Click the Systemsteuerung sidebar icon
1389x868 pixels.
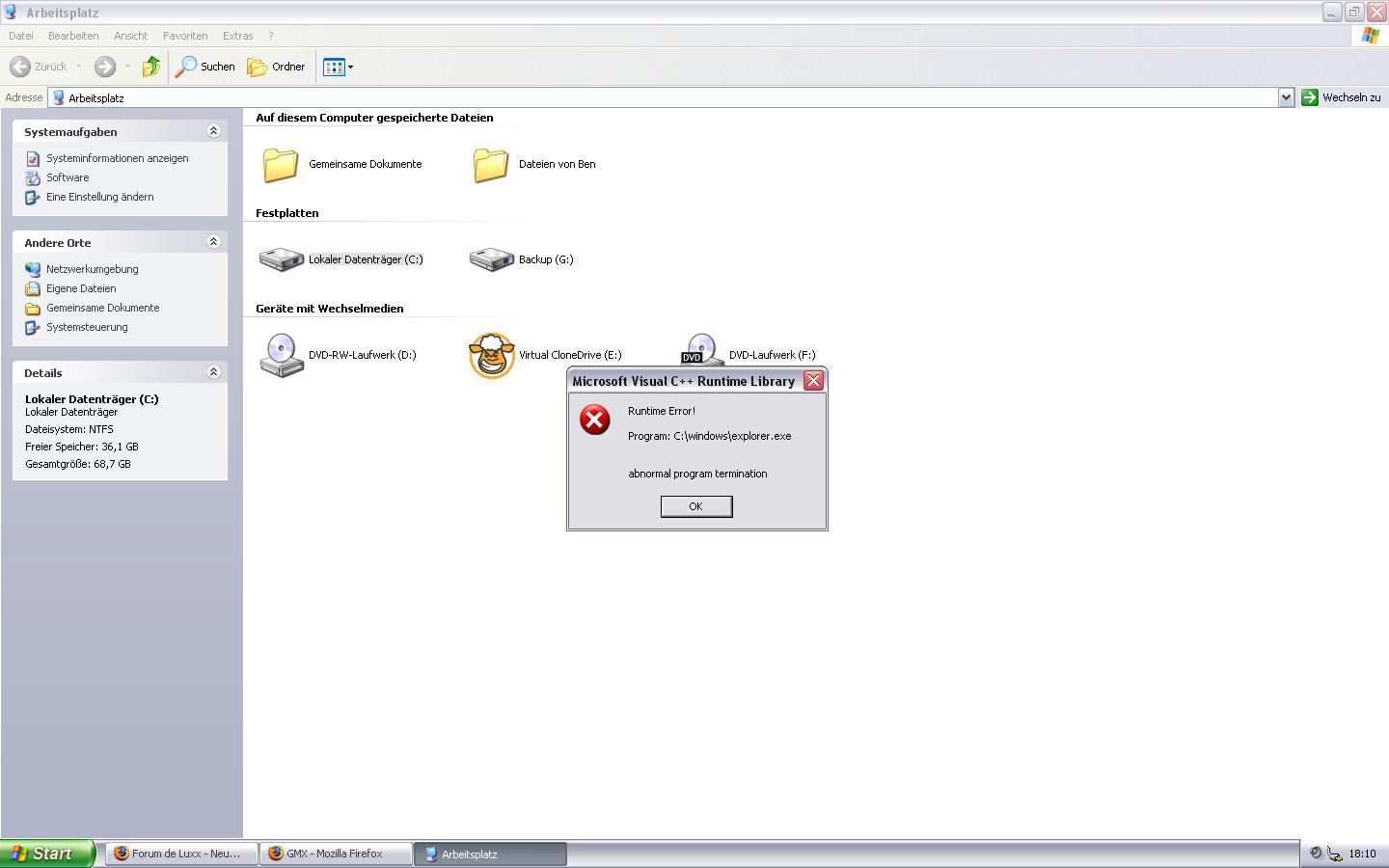(x=33, y=327)
